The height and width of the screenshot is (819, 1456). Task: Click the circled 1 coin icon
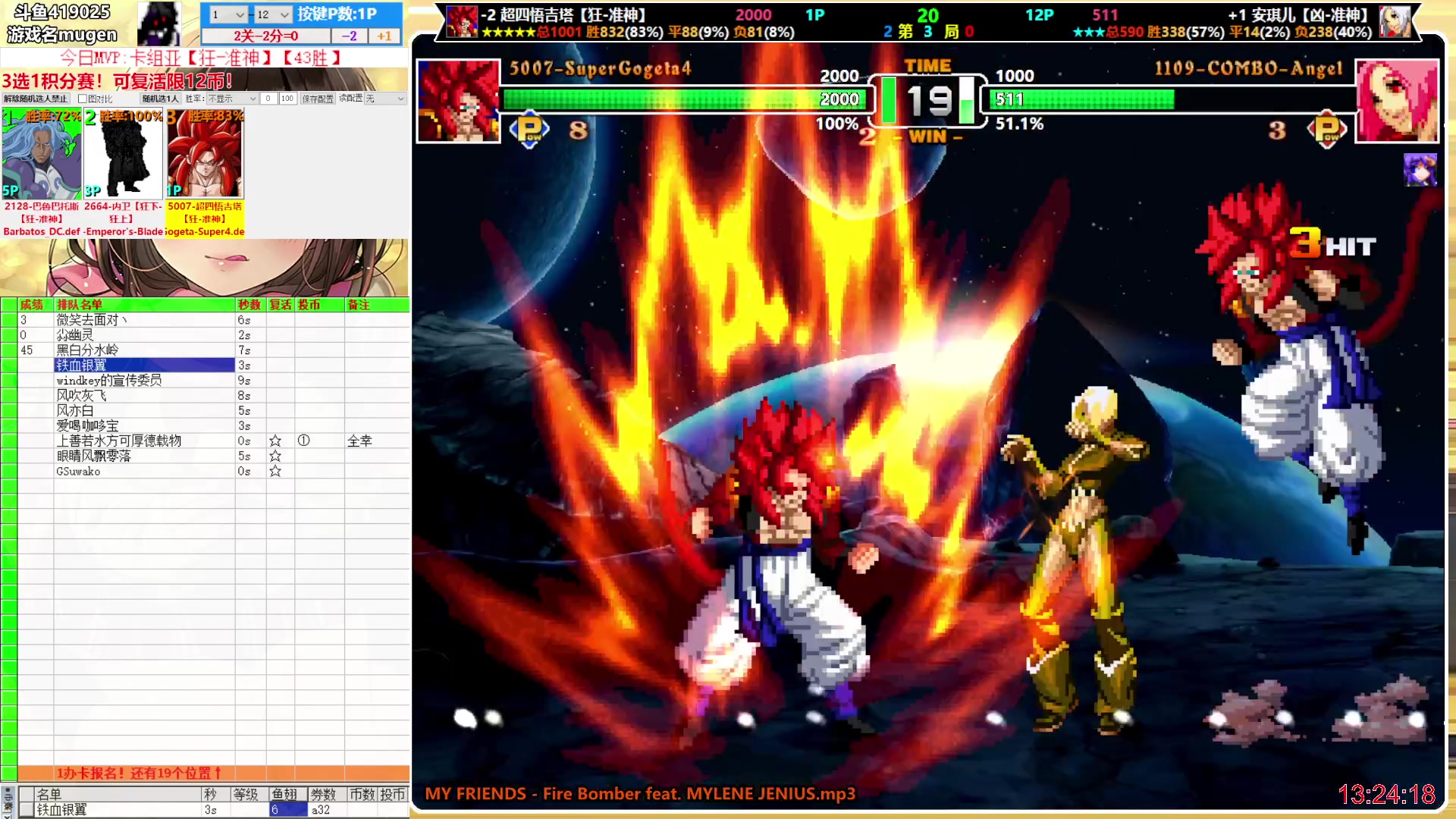coord(303,441)
